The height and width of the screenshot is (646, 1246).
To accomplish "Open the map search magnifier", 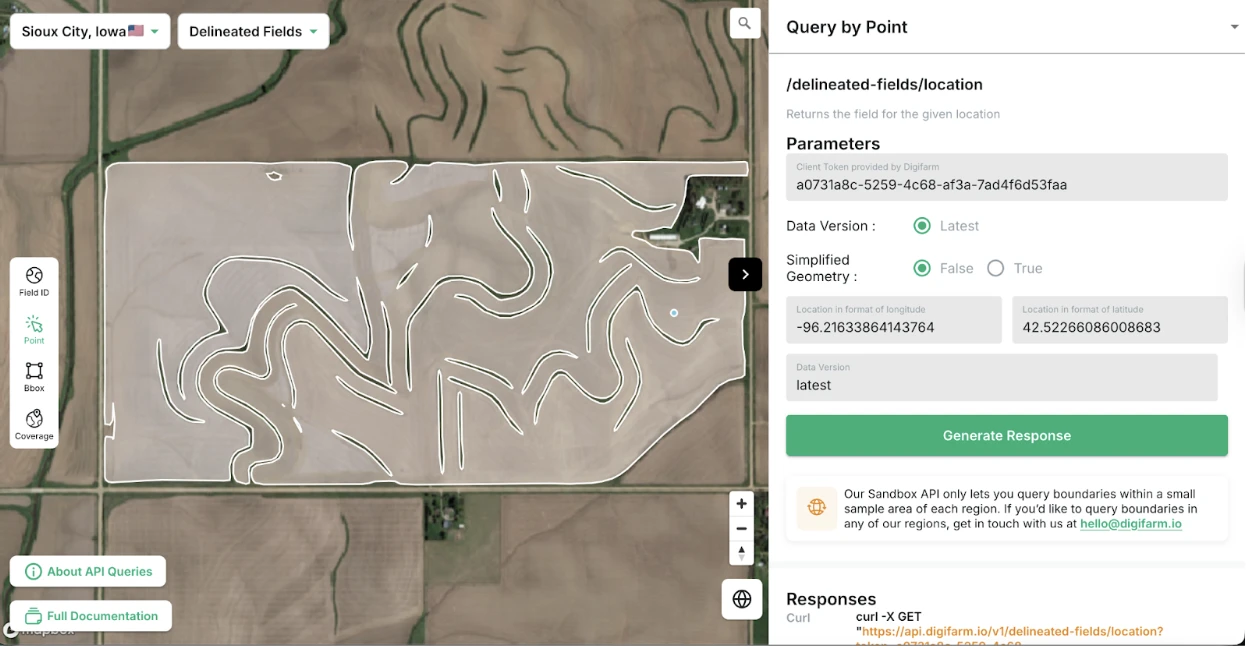I will (x=745, y=23).
